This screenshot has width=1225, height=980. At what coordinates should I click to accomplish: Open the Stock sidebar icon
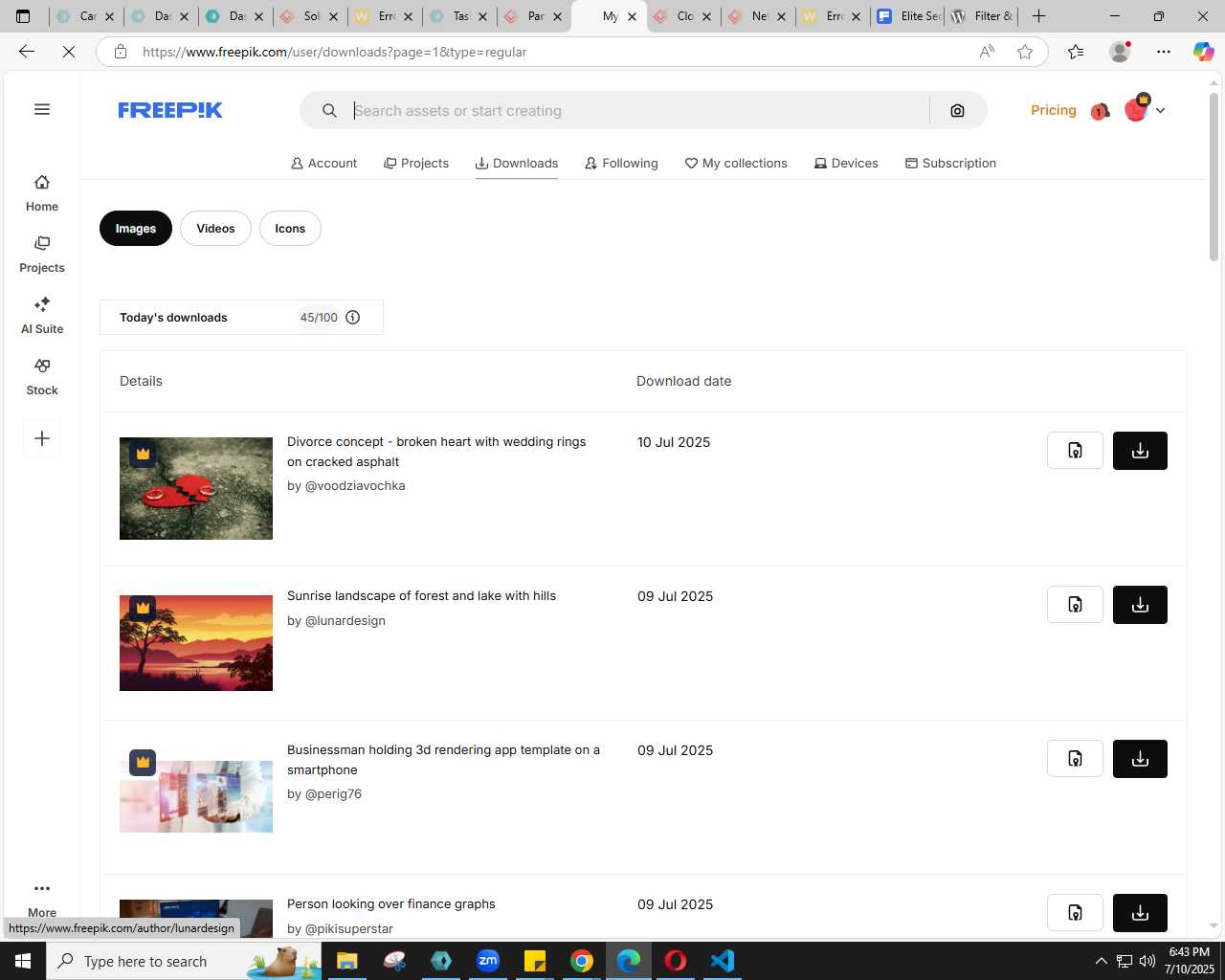(x=42, y=376)
